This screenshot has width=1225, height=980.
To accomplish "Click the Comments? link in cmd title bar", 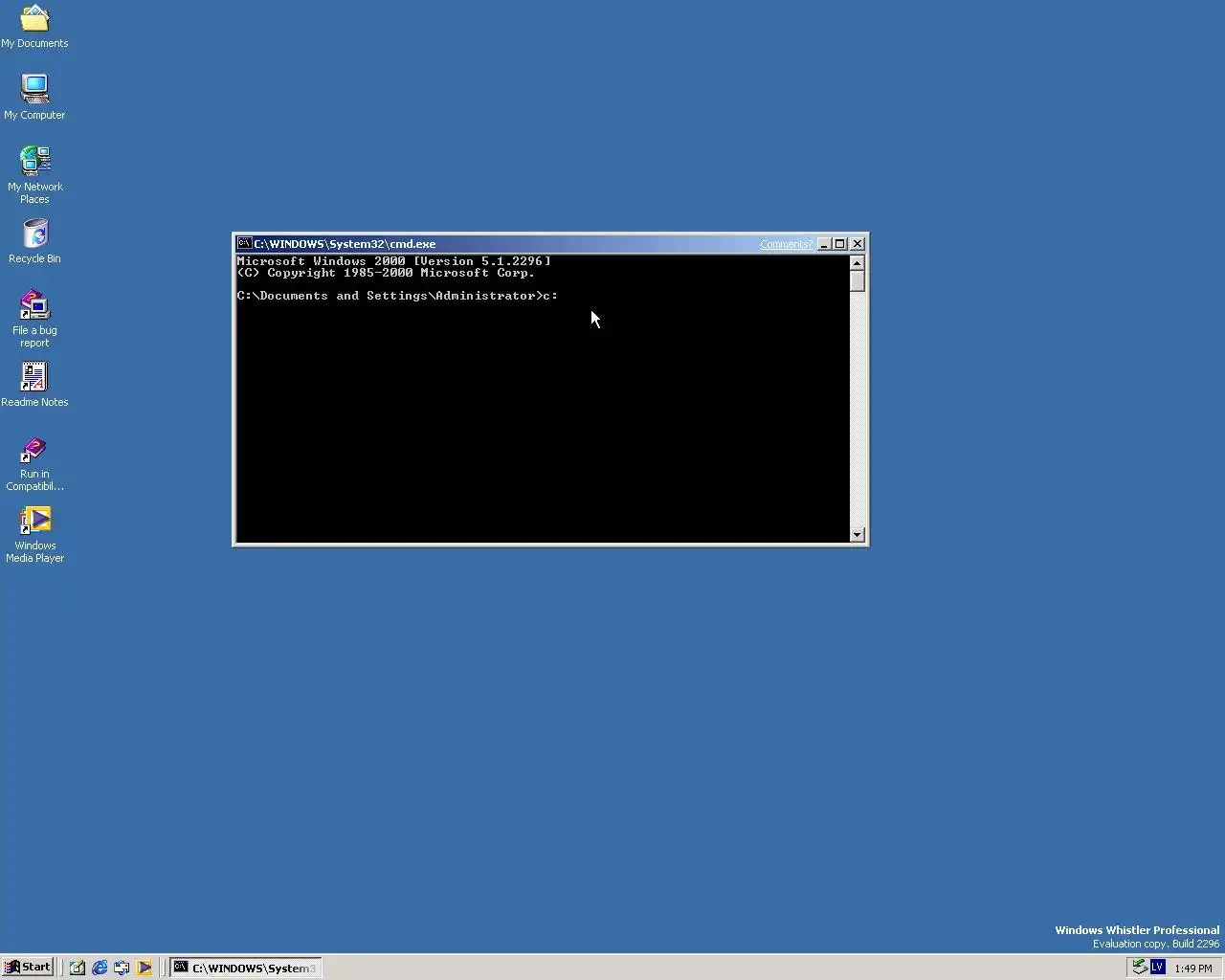I will pos(786,244).
